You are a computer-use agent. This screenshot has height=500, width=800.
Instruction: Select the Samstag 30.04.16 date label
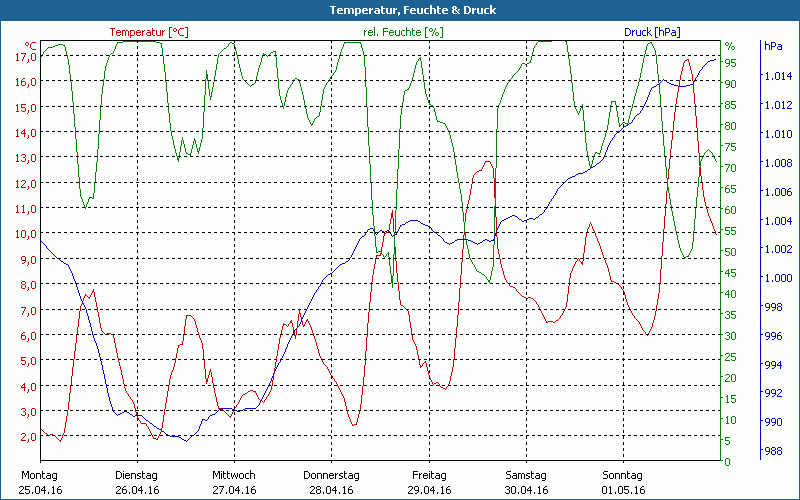525,482
